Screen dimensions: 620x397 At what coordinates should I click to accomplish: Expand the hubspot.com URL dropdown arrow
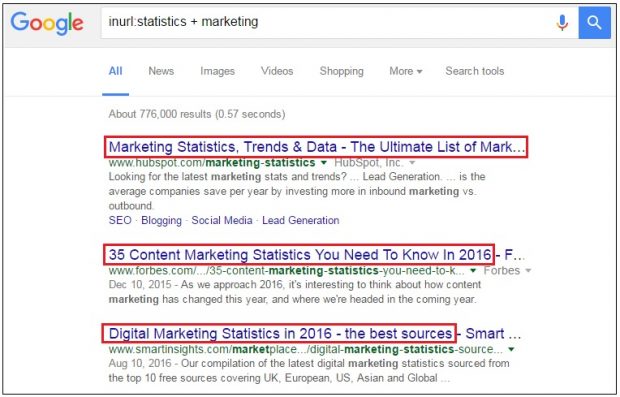pos(324,163)
